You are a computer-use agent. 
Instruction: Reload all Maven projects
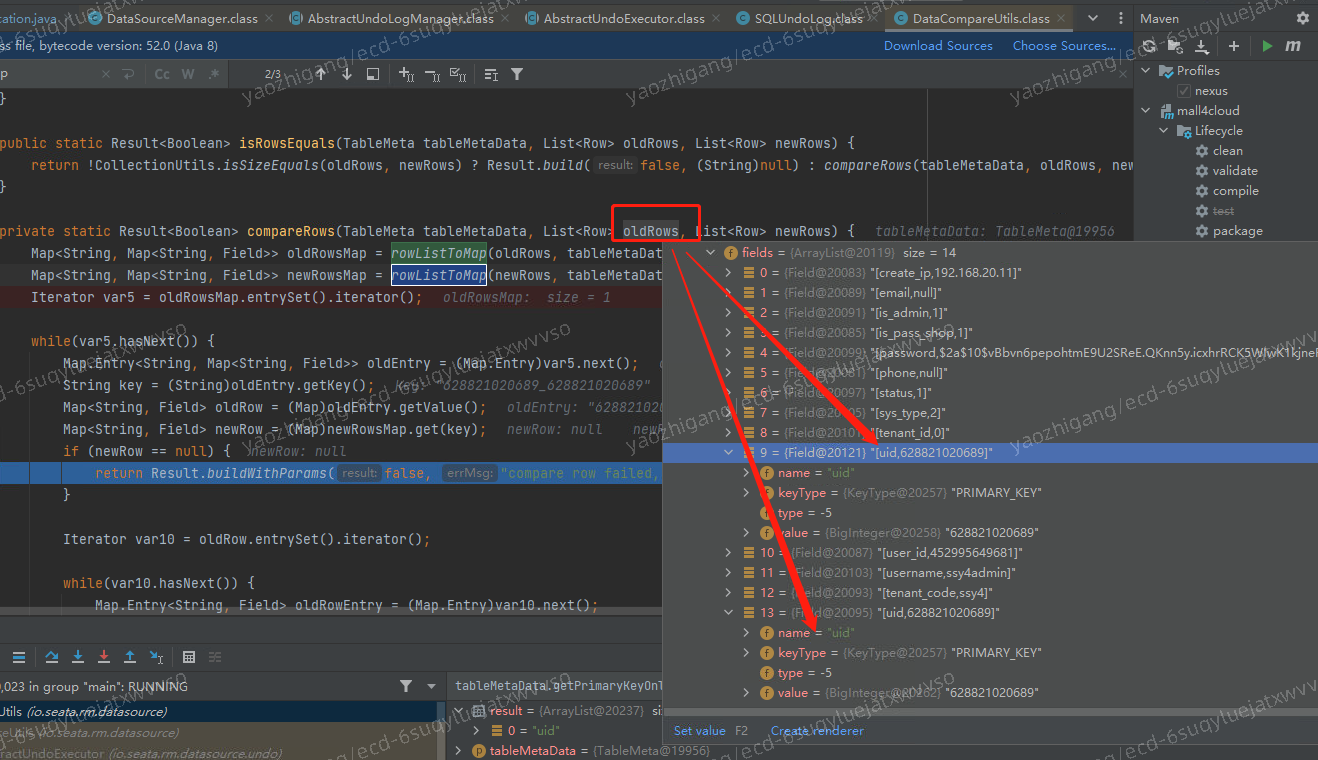coord(1149,46)
